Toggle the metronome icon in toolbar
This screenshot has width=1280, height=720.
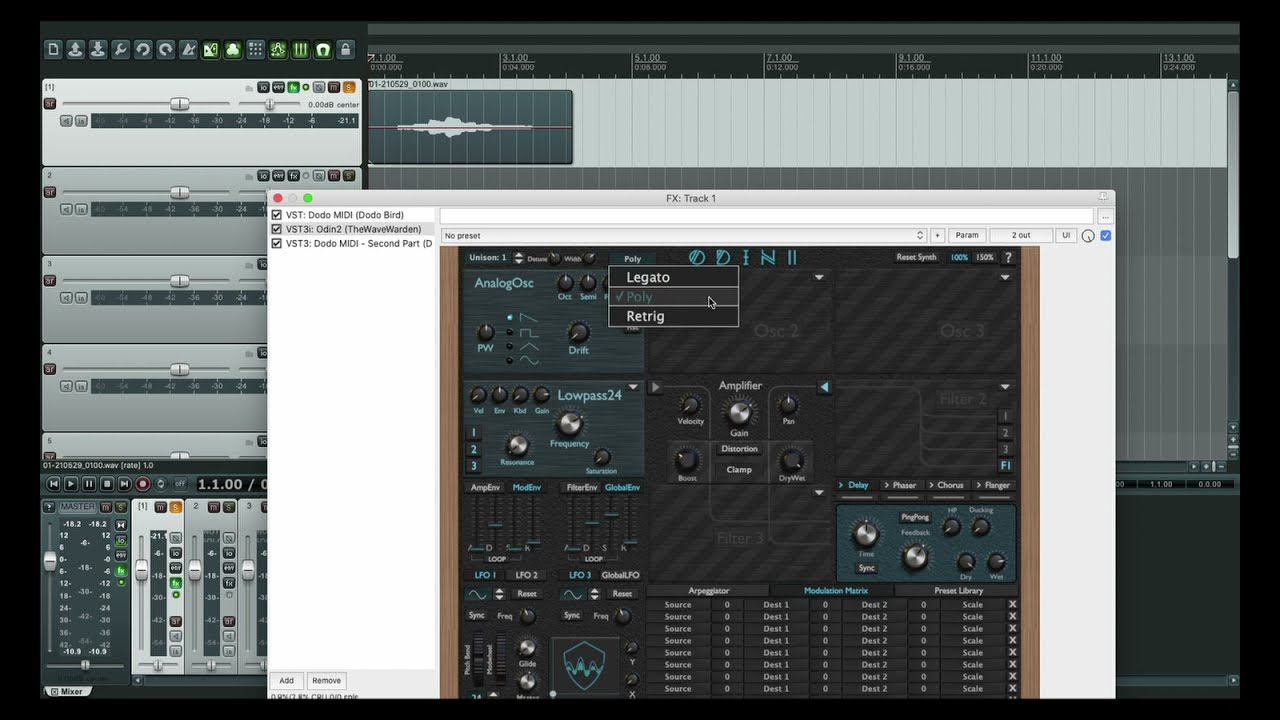188,49
